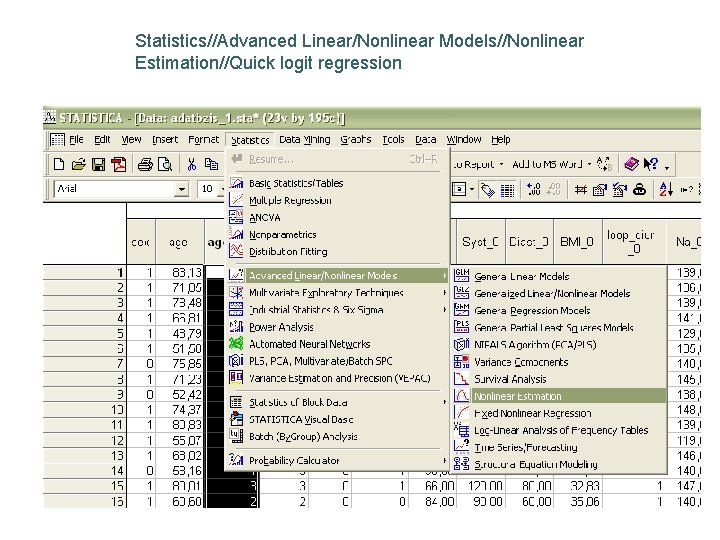This screenshot has height=540, width=720.
Task: Click the New document icon
Action: tap(59, 164)
